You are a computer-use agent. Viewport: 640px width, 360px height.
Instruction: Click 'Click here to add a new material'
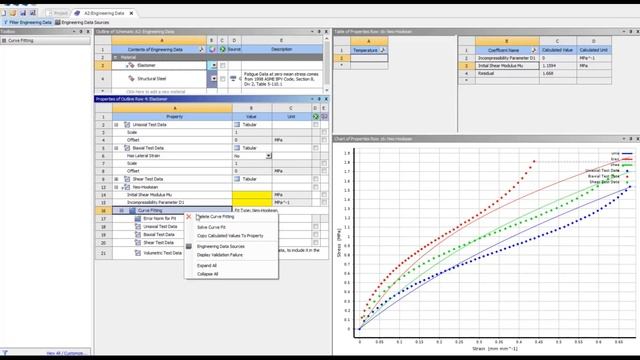coord(156,92)
